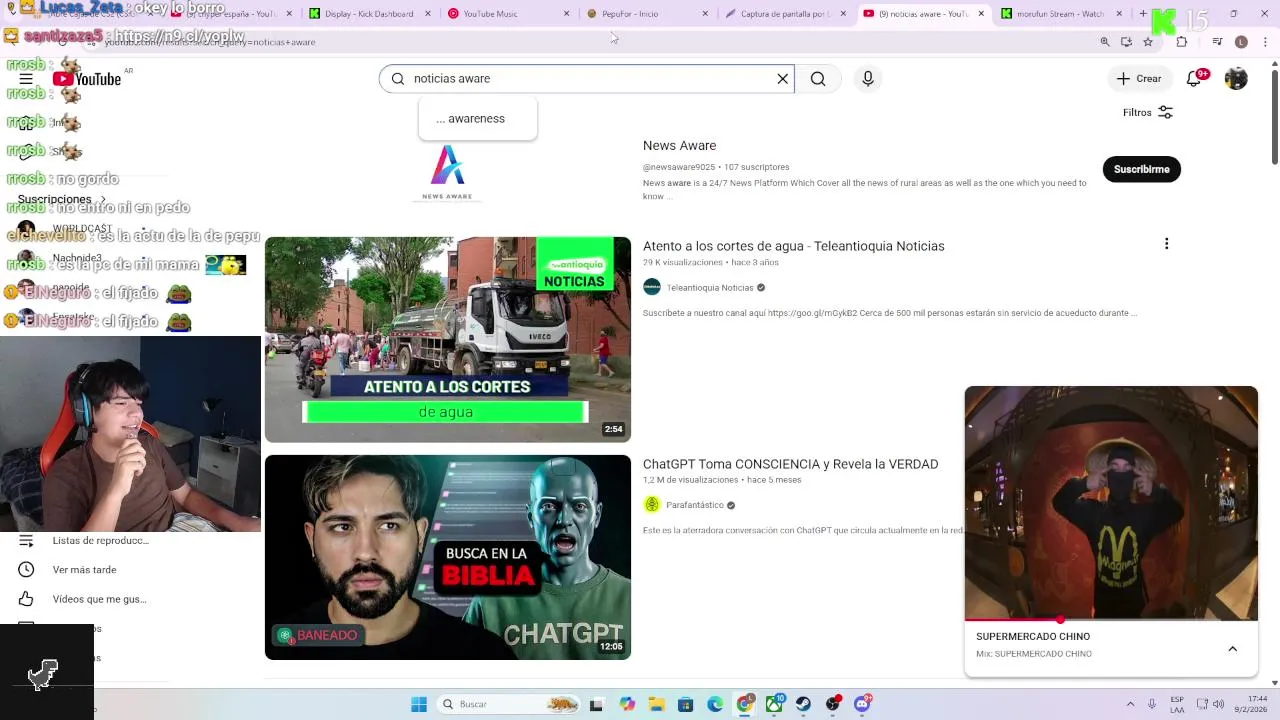Image resolution: width=1280 pixels, height=720 pixels.
Task: Click into the 'noticias aware' search field
Action: coord(586,79)
